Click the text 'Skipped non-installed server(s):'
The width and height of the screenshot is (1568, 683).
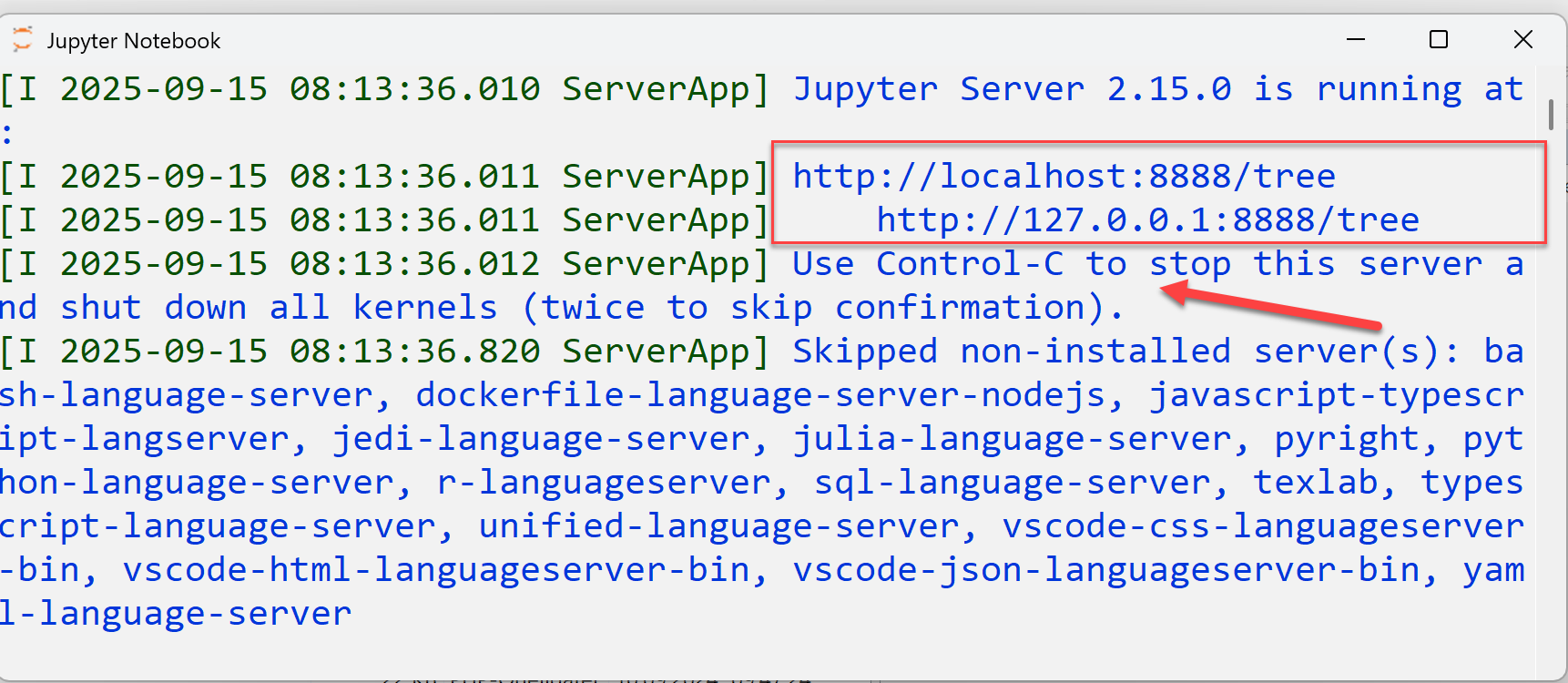pyautogui.click(x=1126, y=352)
